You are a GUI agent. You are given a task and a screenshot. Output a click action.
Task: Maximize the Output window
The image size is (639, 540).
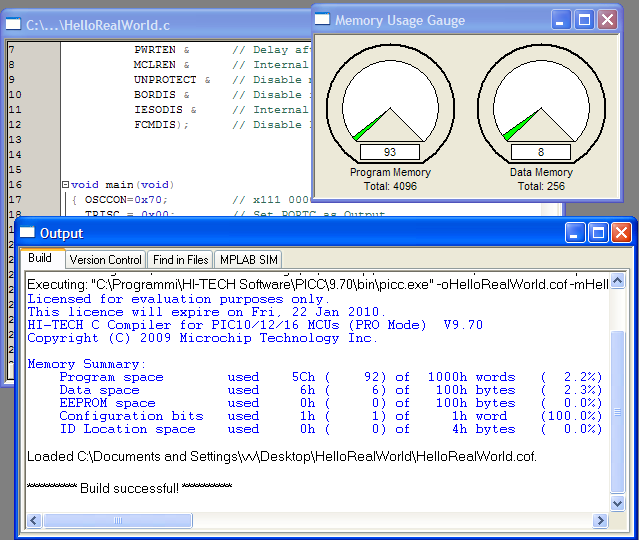(x=598, y=233)
